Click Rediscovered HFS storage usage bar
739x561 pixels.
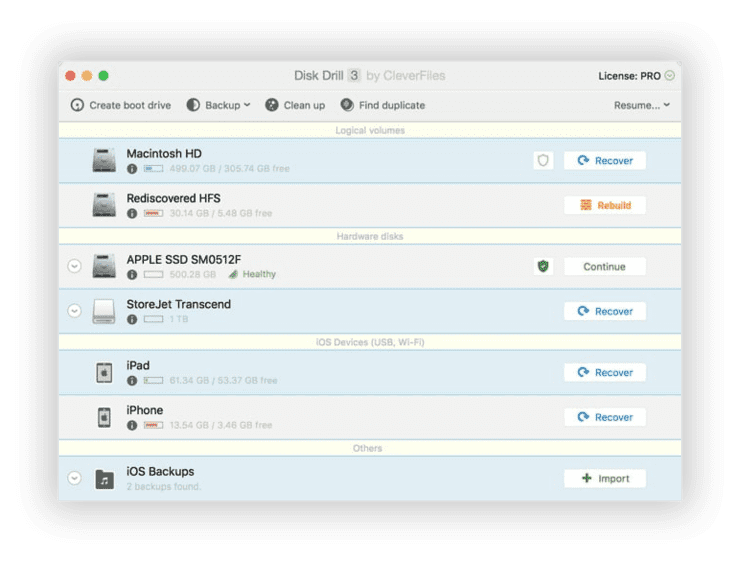coord(153,213)
